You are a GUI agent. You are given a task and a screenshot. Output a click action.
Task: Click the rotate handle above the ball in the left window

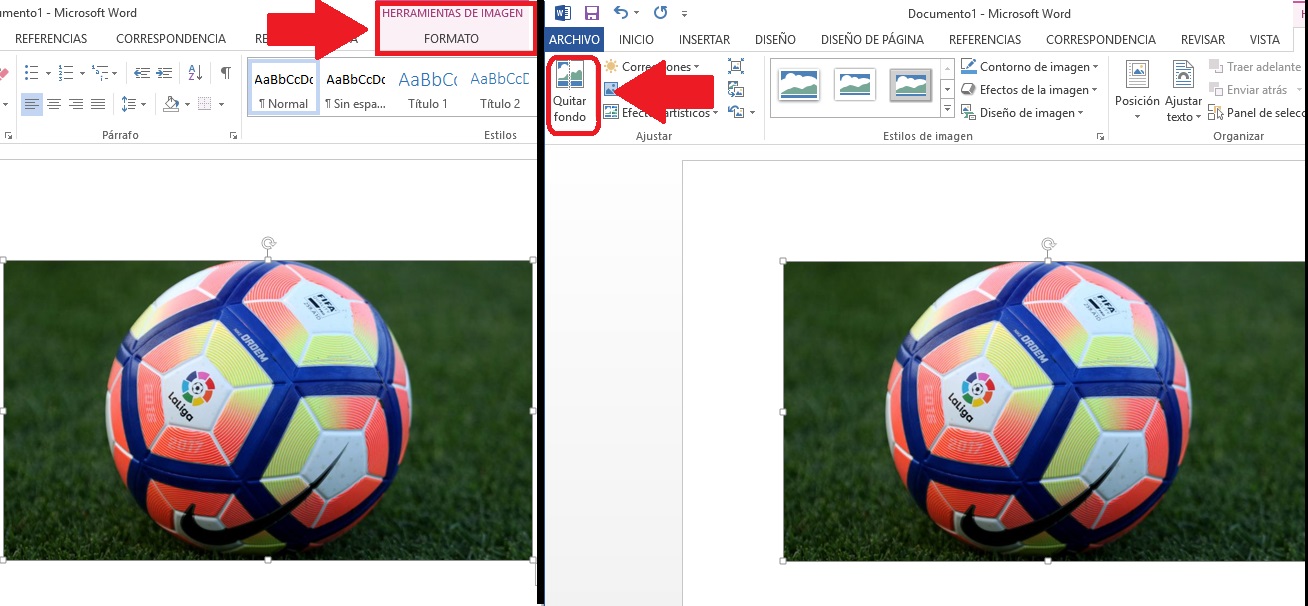pyautogui.click(x=268, y=243)
